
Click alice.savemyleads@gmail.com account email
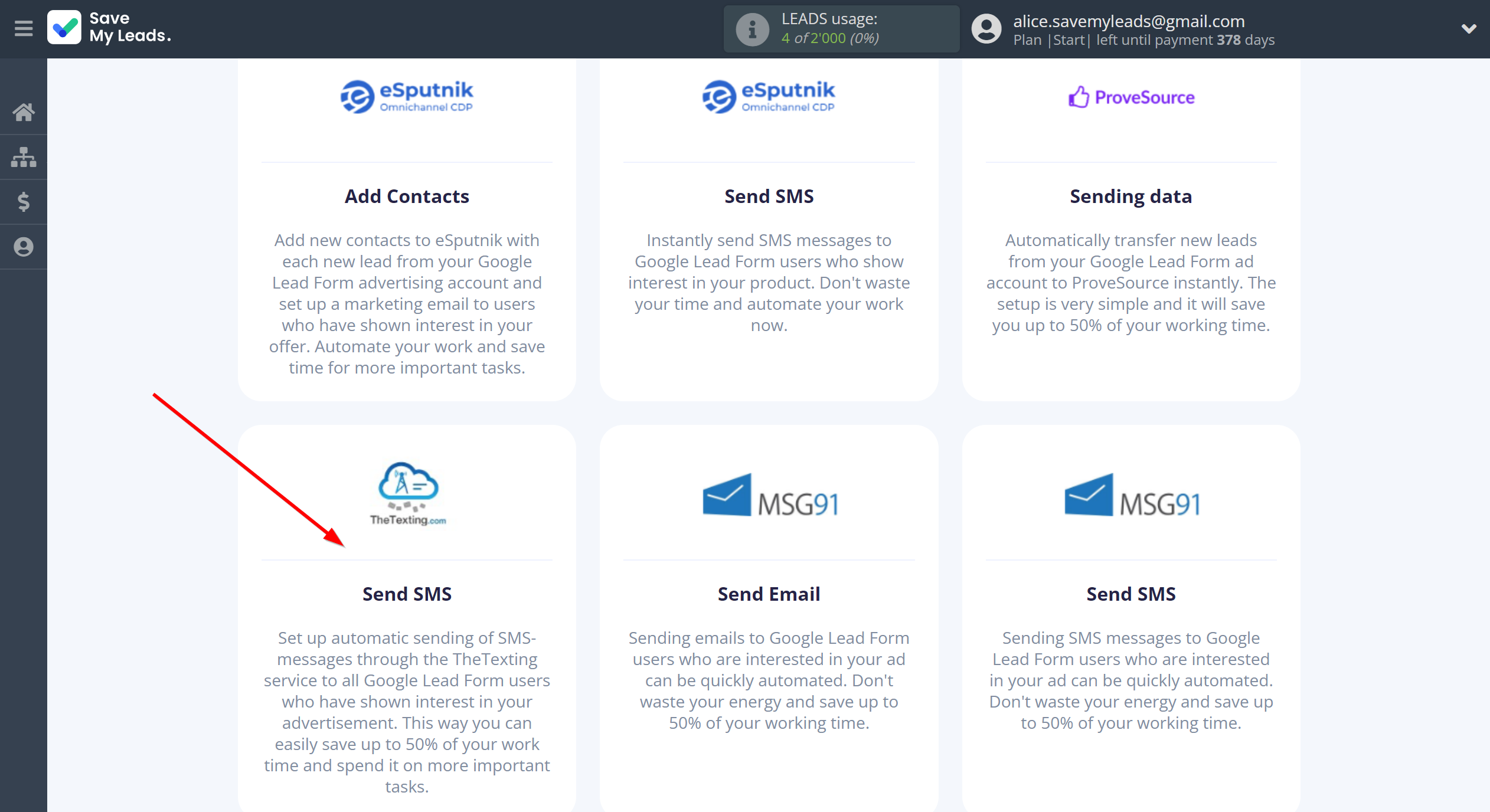1129,21
